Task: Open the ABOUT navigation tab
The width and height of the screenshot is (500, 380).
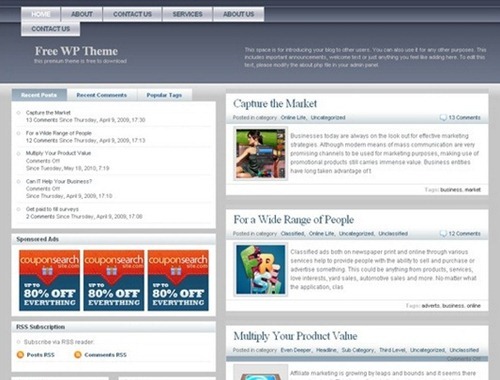Action: point(82,14)
